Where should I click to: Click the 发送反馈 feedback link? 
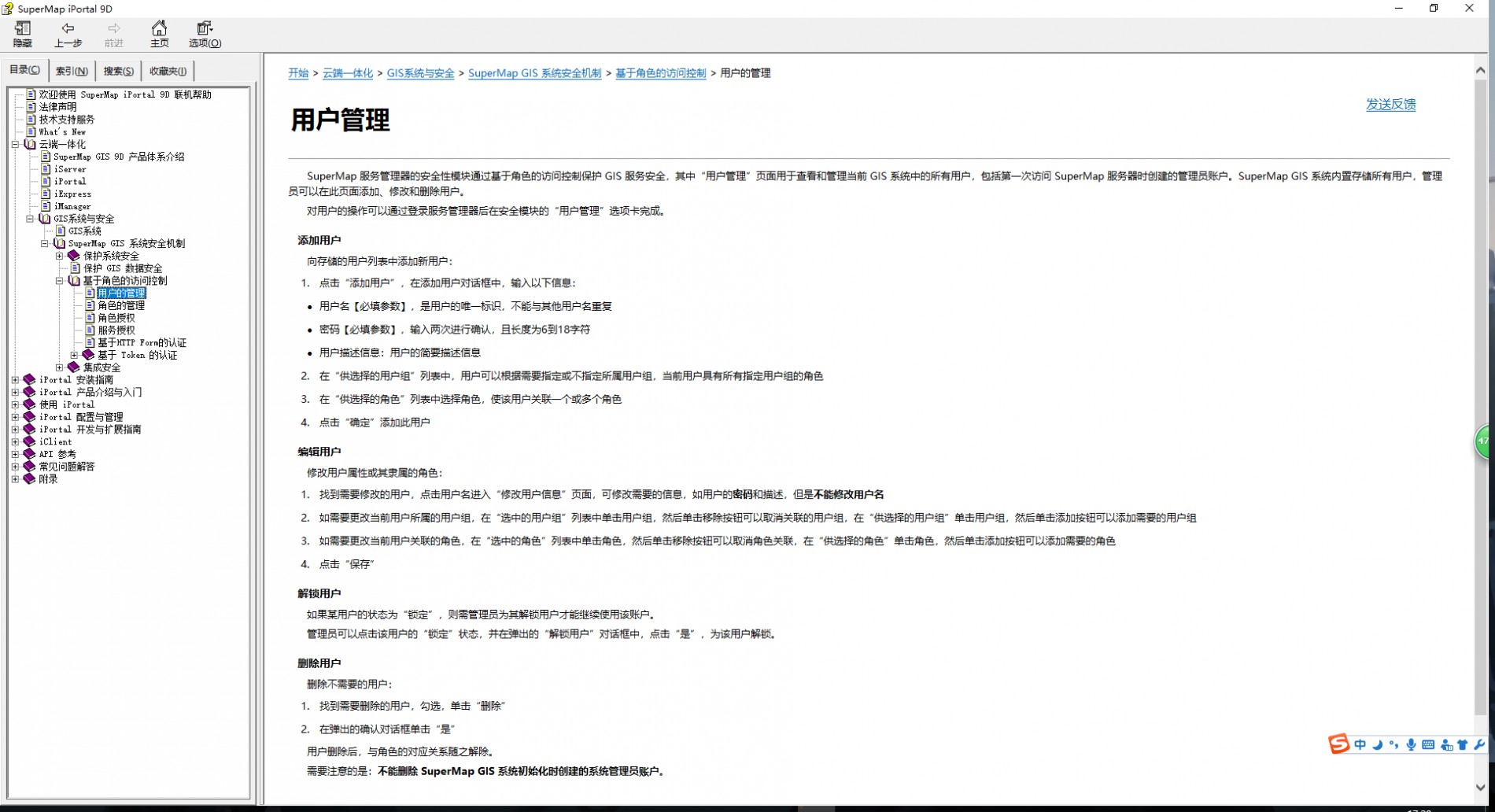1390,105
